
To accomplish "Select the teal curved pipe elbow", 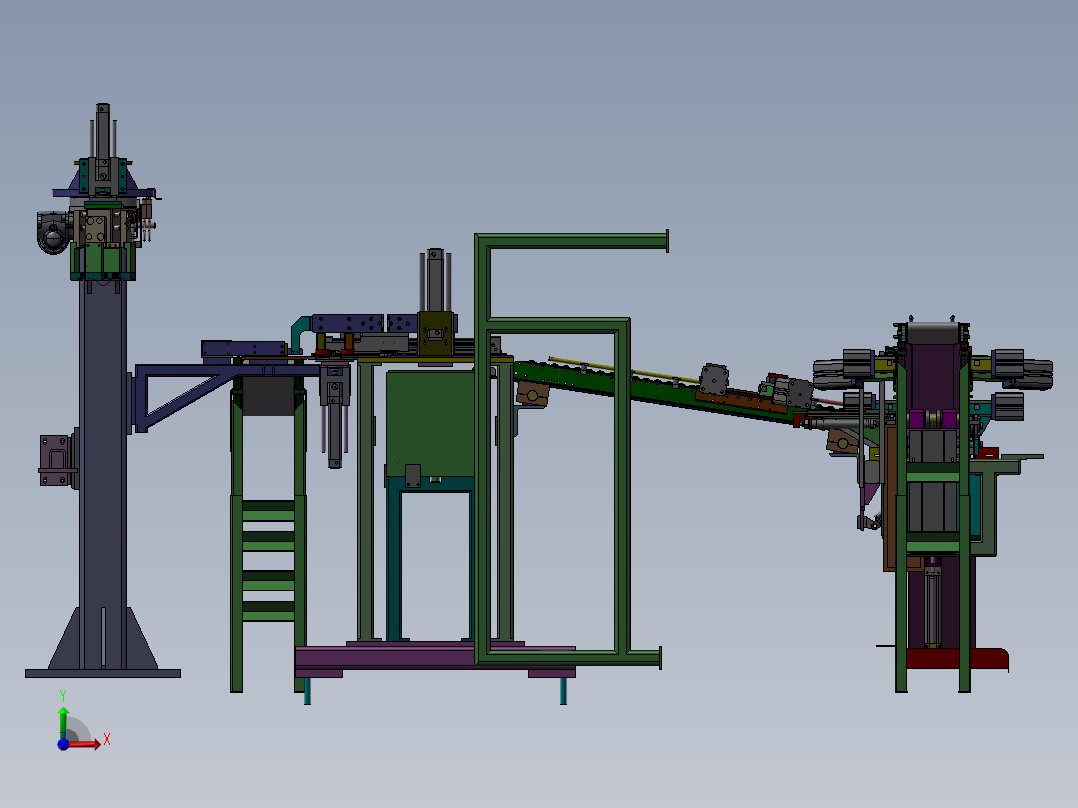I will [x=300, y=332].
